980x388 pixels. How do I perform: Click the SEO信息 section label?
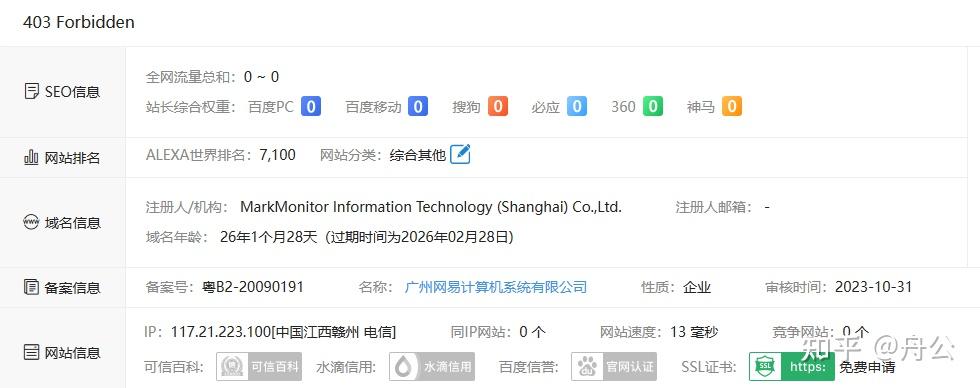[72, 92]
